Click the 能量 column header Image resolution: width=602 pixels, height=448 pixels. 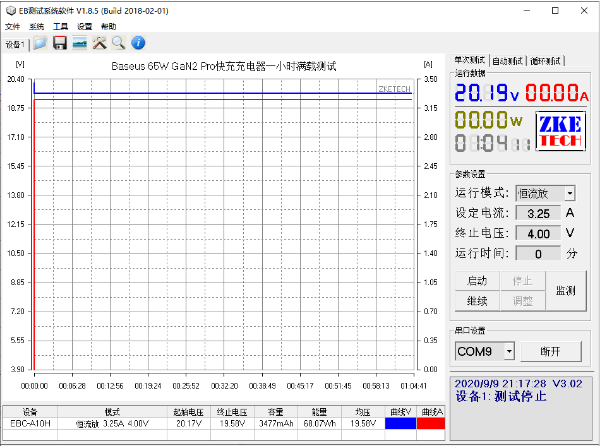click(319, 412)
